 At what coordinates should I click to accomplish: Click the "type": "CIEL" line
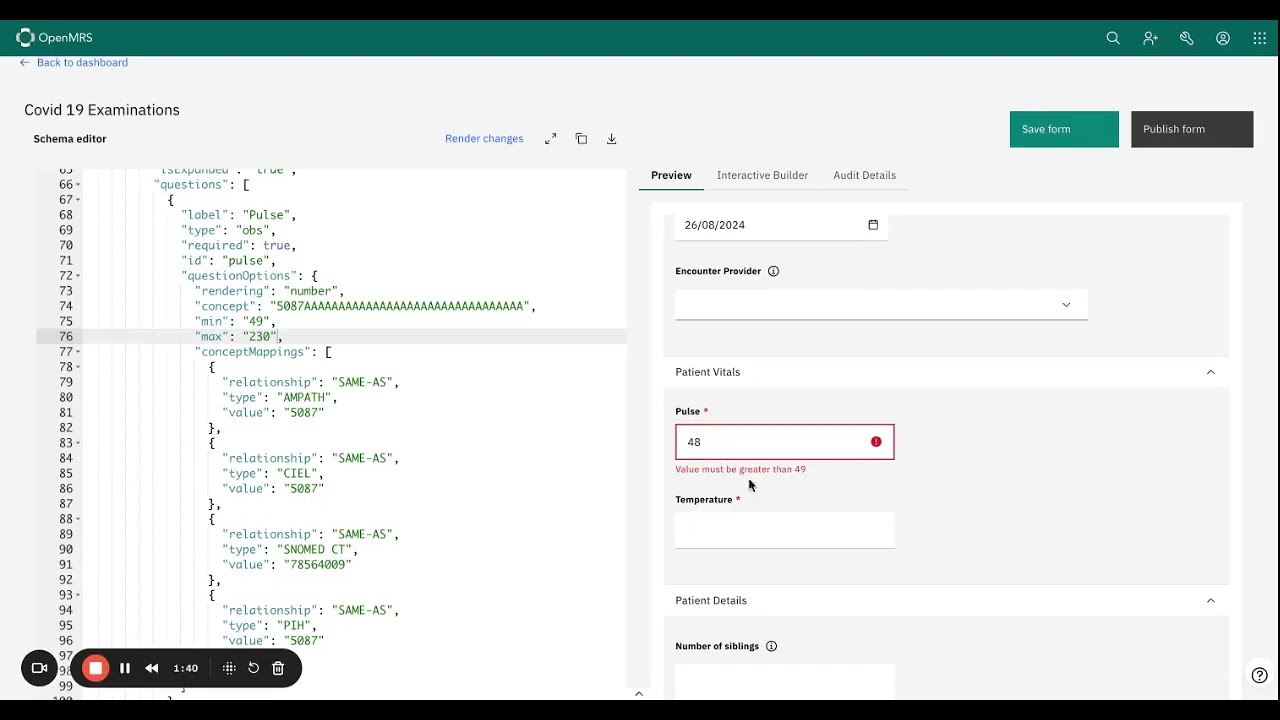point(273,474)
